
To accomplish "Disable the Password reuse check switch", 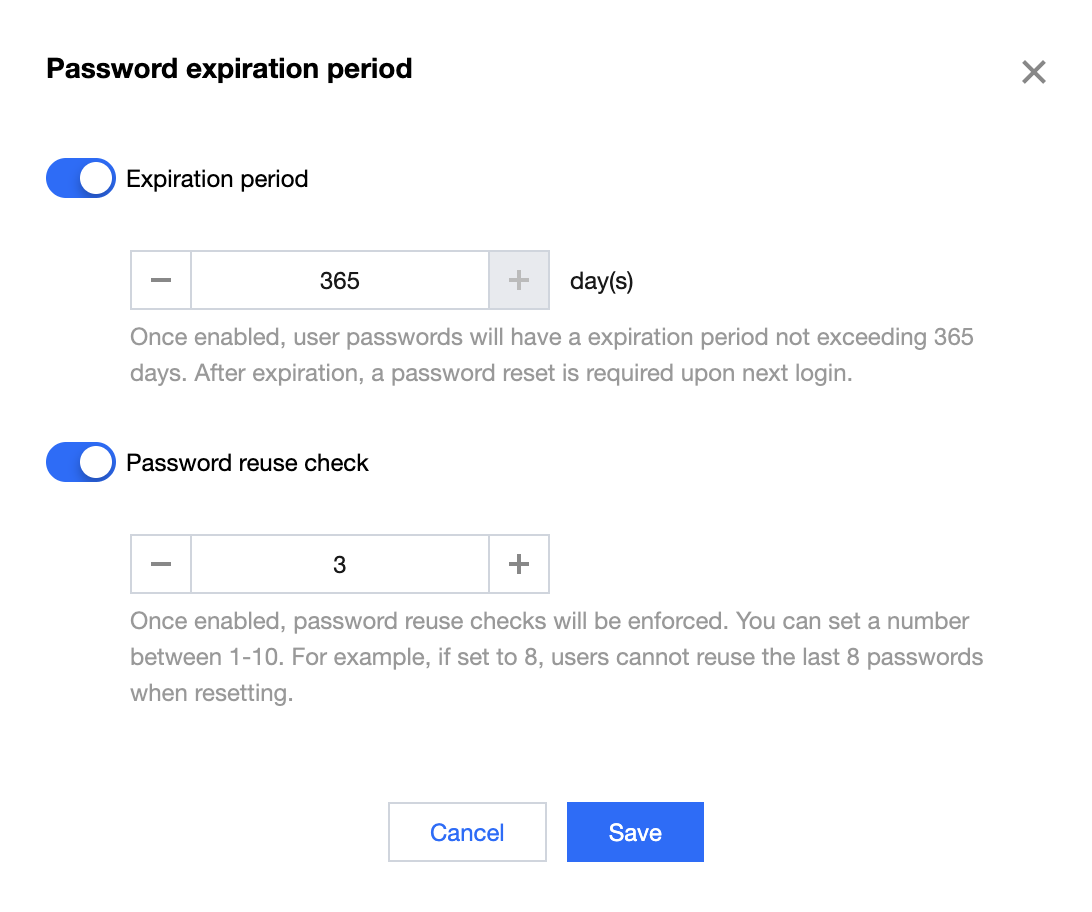I will [x=81, y=463].
